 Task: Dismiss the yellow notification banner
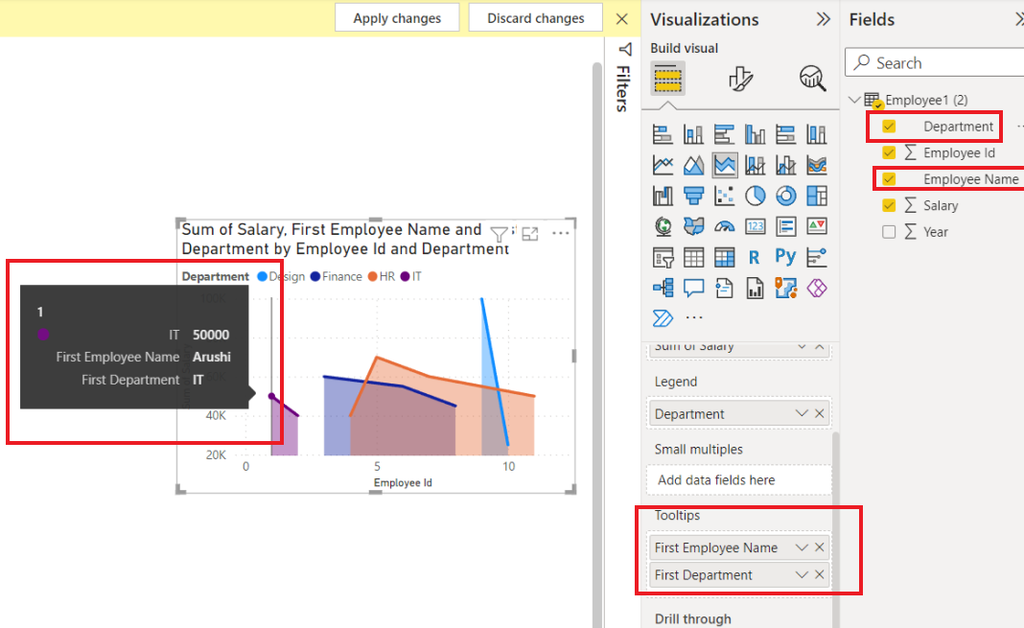click(622, 19)
